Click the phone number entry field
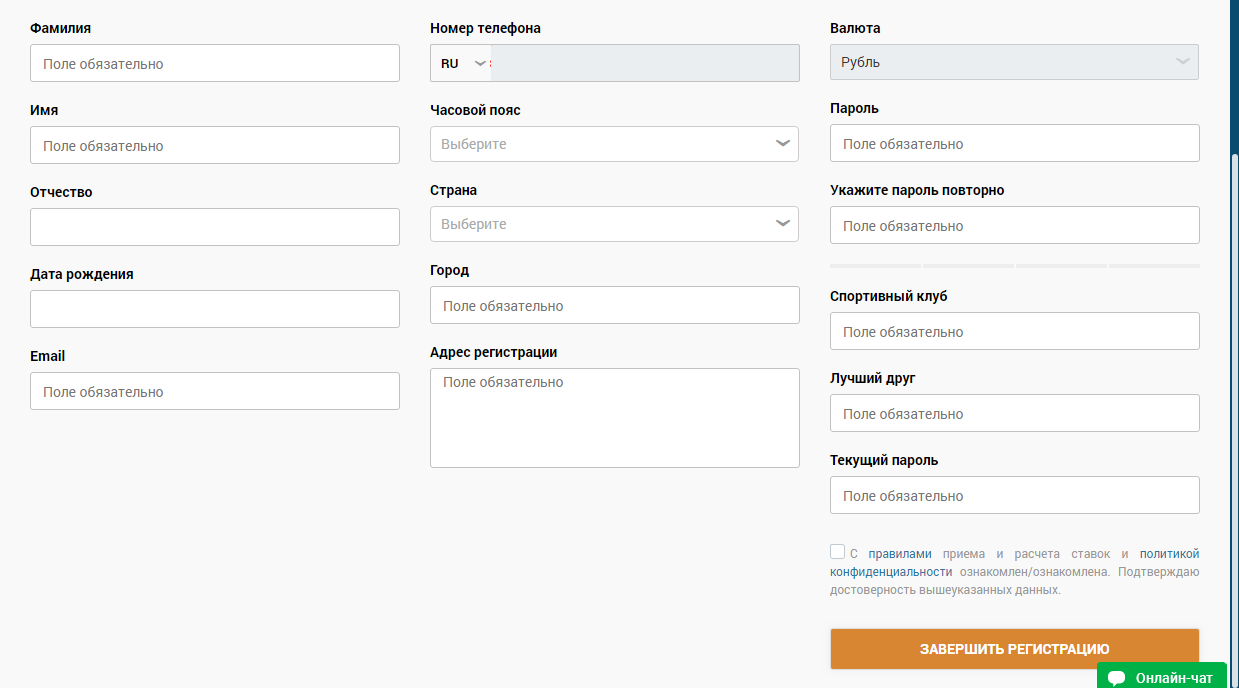1239x688 pixels. [x=645, y=63]
